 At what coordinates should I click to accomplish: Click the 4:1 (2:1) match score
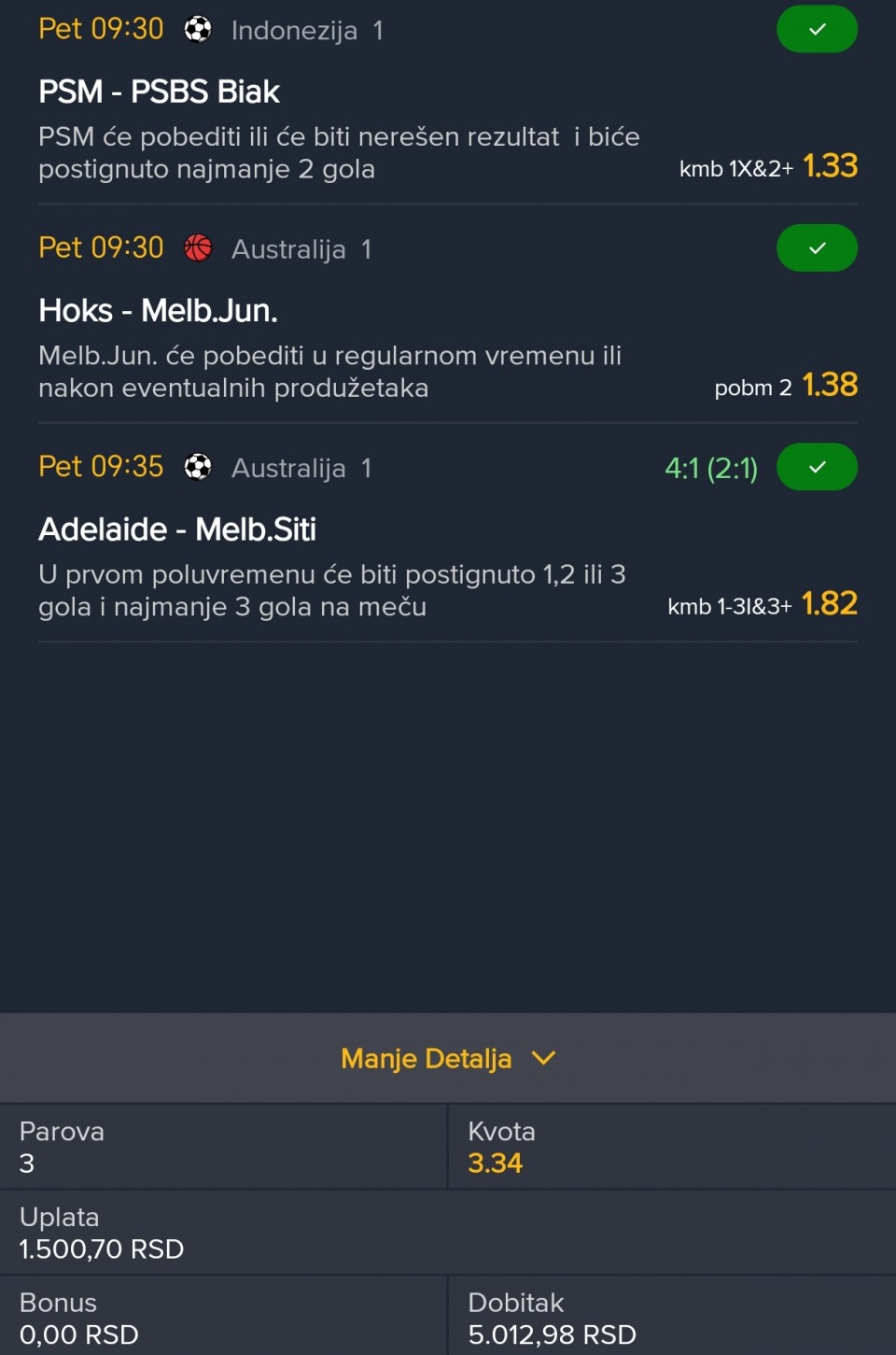point(711,468)
